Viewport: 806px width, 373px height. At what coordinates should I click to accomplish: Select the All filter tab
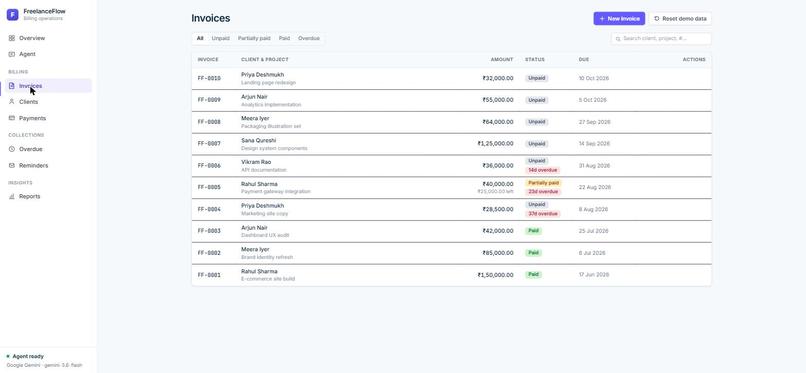pyautogui.click(x=200, y=39)
